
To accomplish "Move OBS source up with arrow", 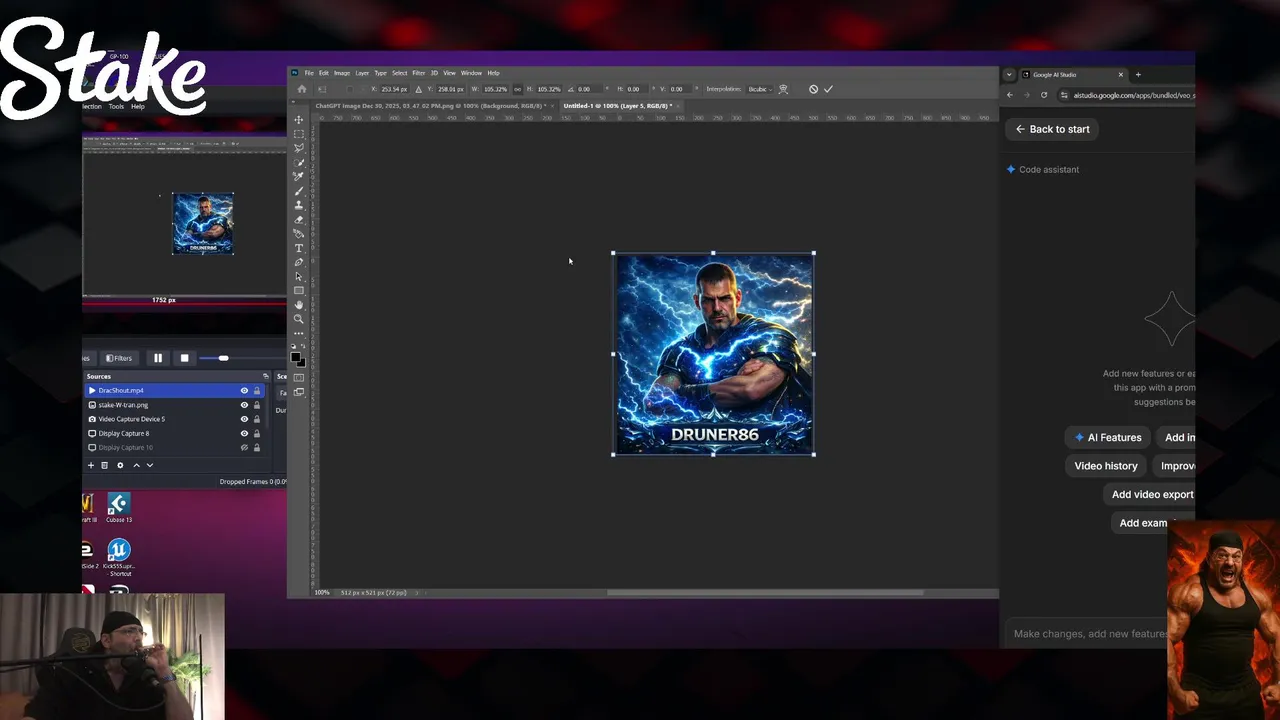I will coord(137,465).
